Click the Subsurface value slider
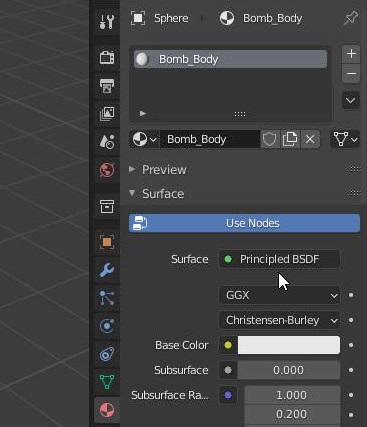Viewport: 367px width, 427px height. [289, 370]
